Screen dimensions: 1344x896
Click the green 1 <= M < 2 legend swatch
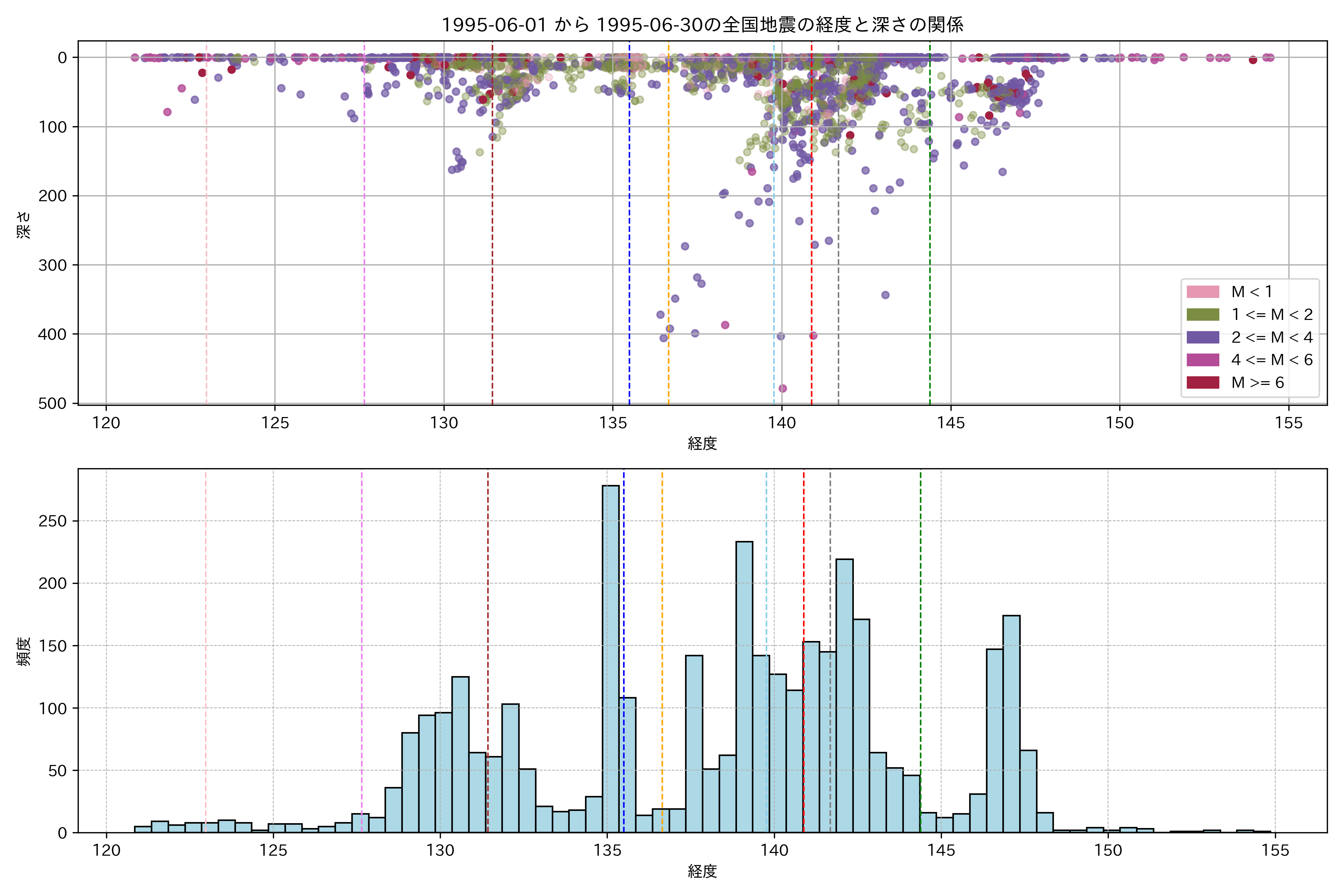(x=1203, y=315)
